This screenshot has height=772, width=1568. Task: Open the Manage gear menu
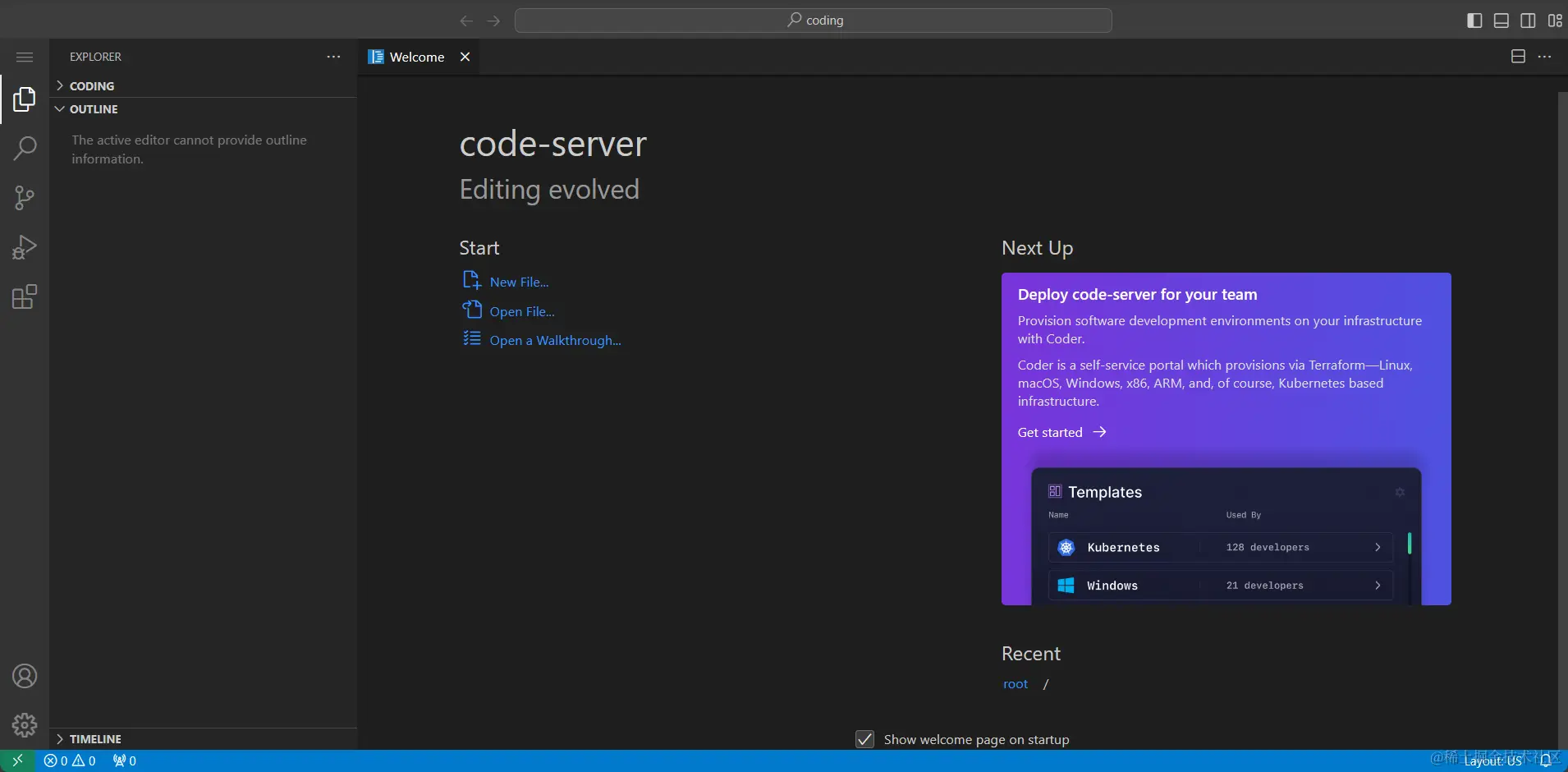[x=25, y=725]
